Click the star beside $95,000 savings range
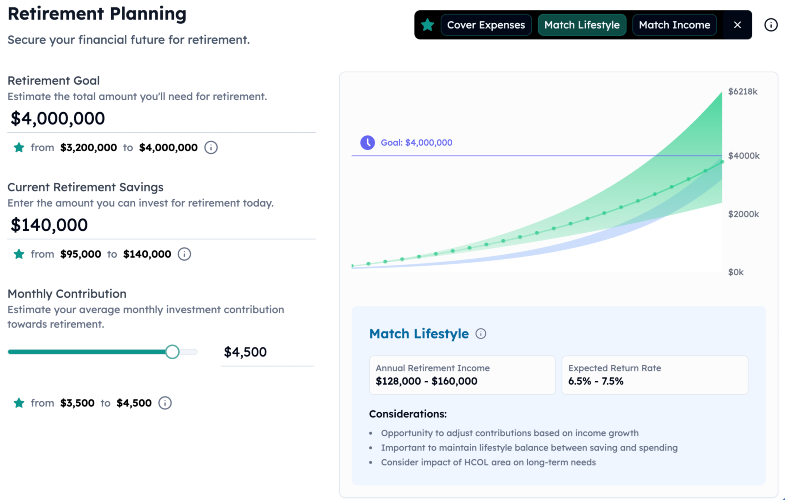 [x=19, y=254]
